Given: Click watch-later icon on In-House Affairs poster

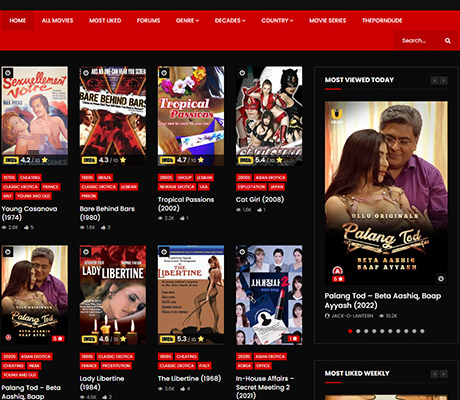Looking at the screenshot, I should (x=242, y=252).
